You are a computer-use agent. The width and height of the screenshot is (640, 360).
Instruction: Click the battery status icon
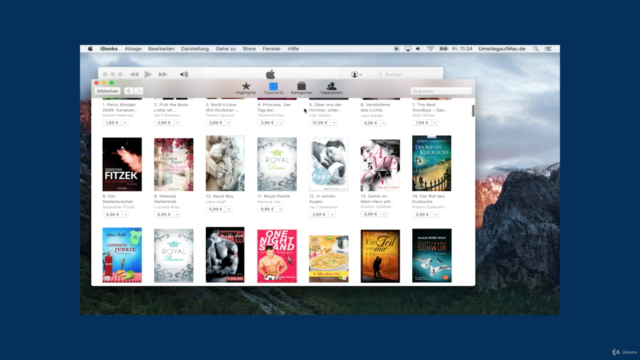pos(443,49)
